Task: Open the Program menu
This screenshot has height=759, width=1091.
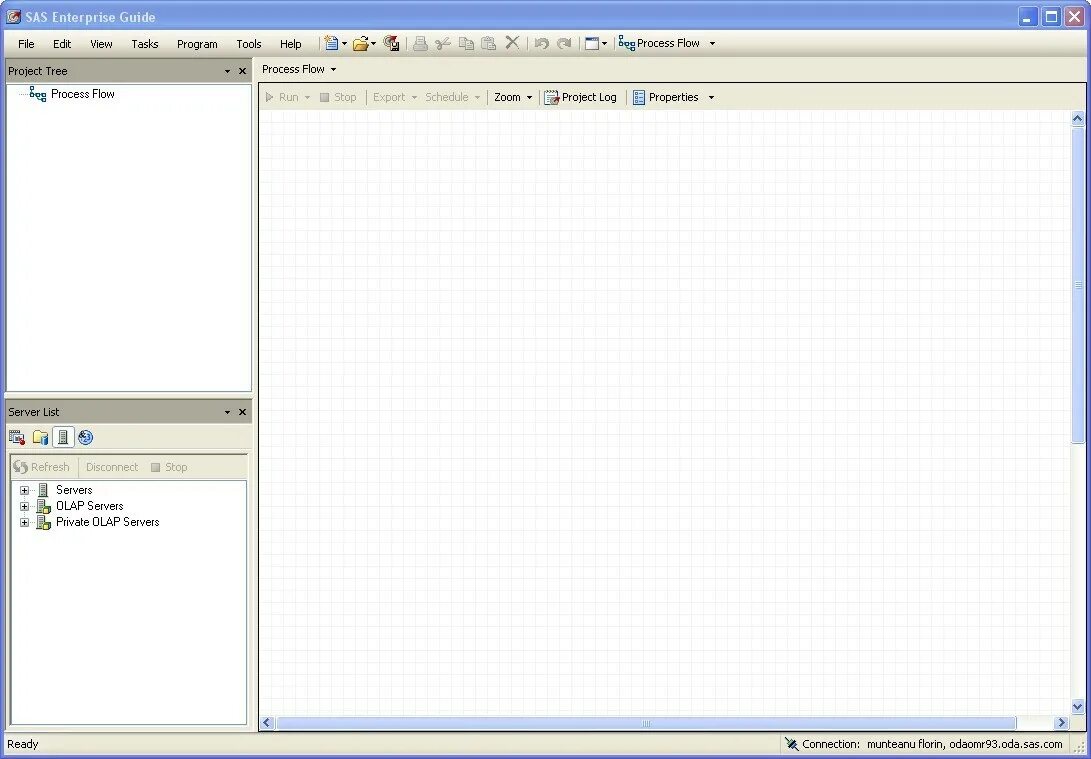Action: [197, 44]
